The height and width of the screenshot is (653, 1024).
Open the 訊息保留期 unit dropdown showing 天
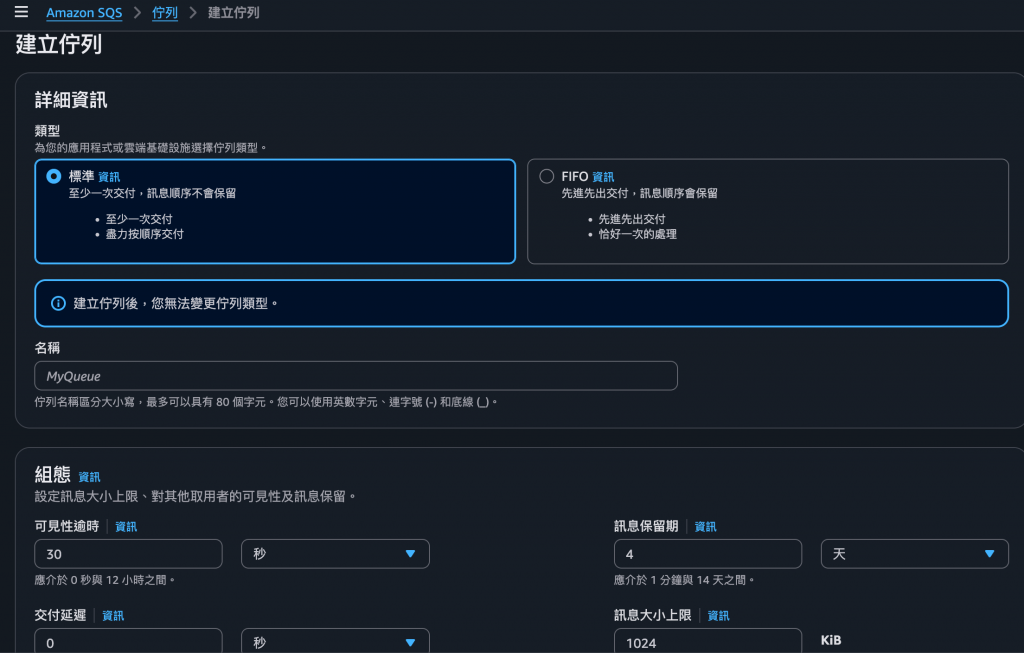point(914,554)
